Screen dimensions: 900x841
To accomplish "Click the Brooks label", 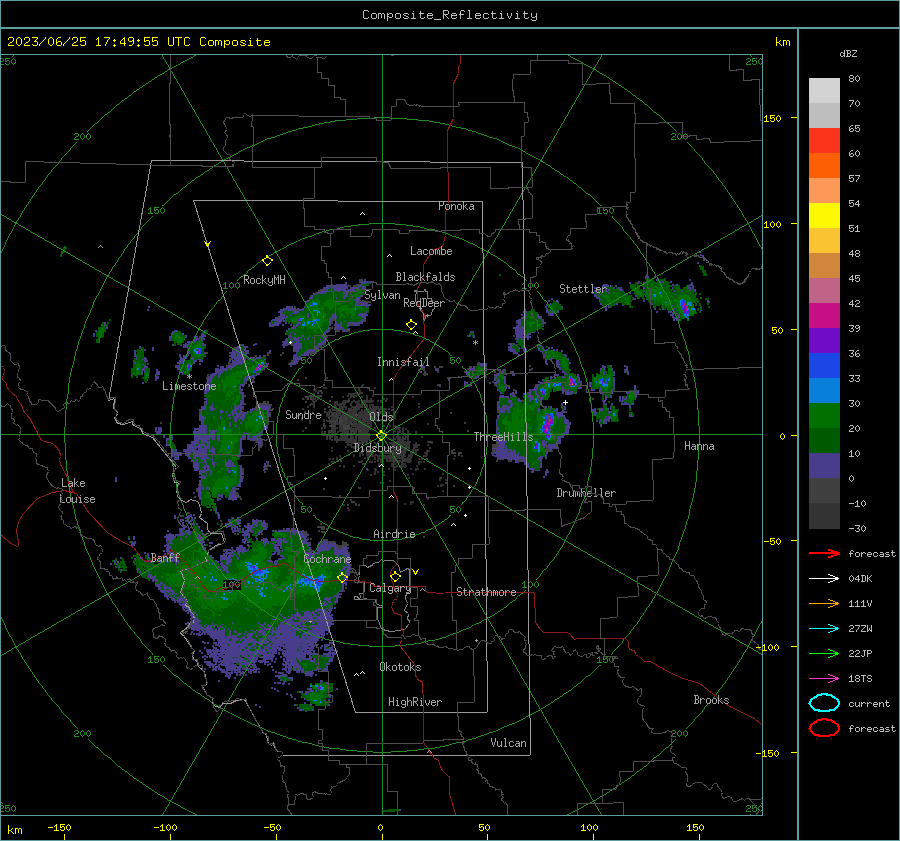I will pos(711,700).
